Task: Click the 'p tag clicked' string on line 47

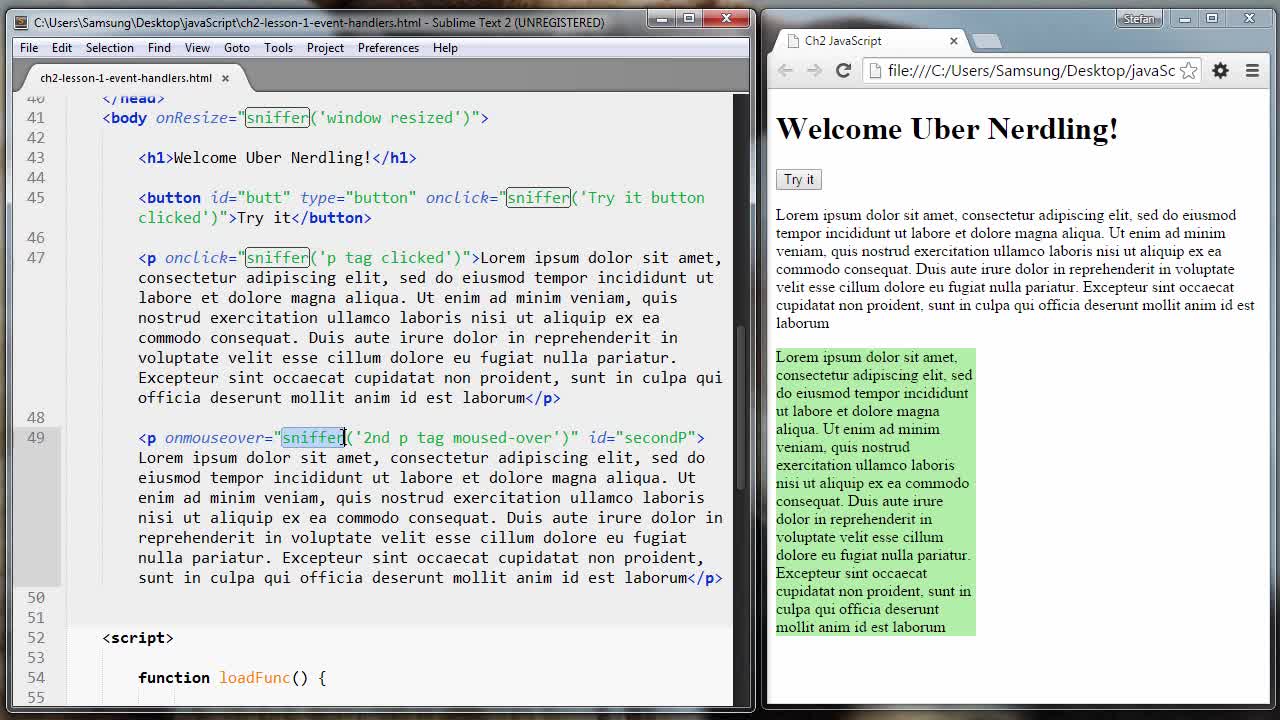Action: coord(391,257)
